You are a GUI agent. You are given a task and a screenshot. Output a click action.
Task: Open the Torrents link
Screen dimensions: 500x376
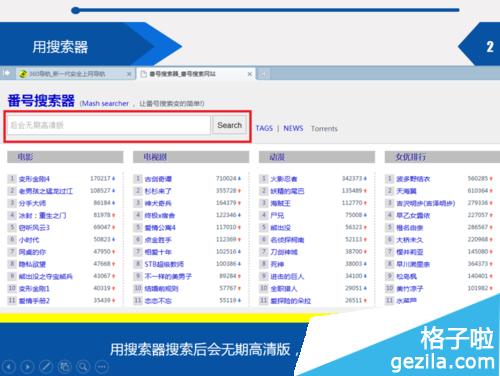[324, 129]
